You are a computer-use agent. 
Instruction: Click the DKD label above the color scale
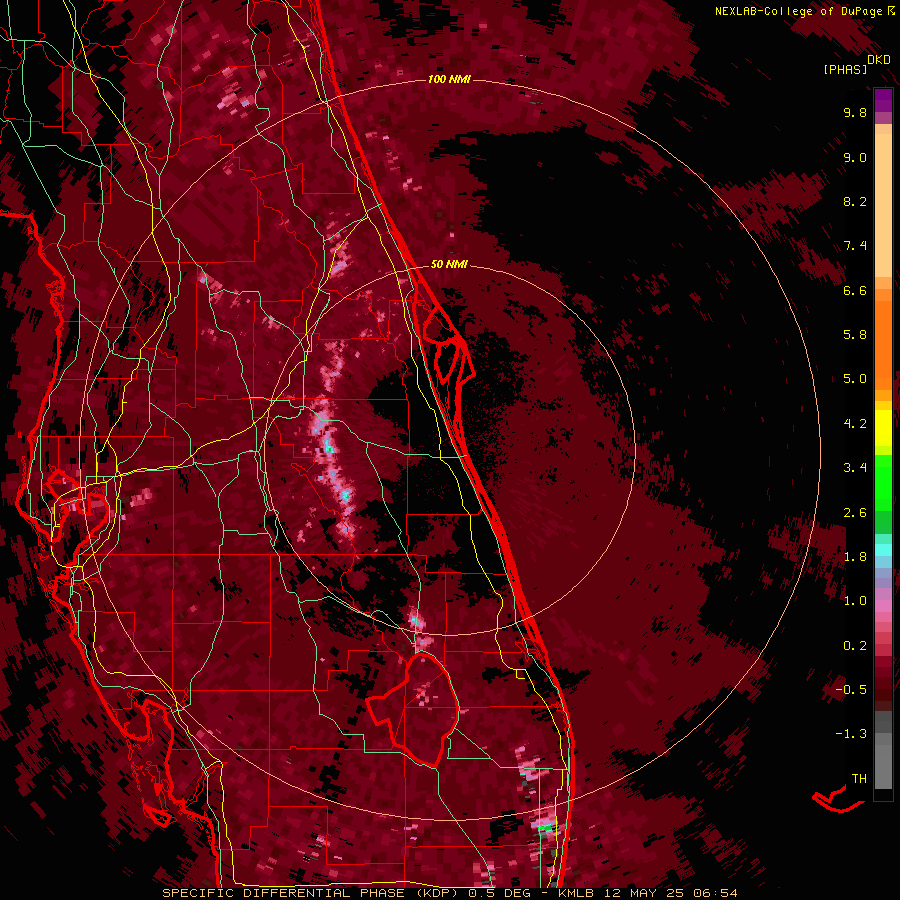(x=879, y=60)
